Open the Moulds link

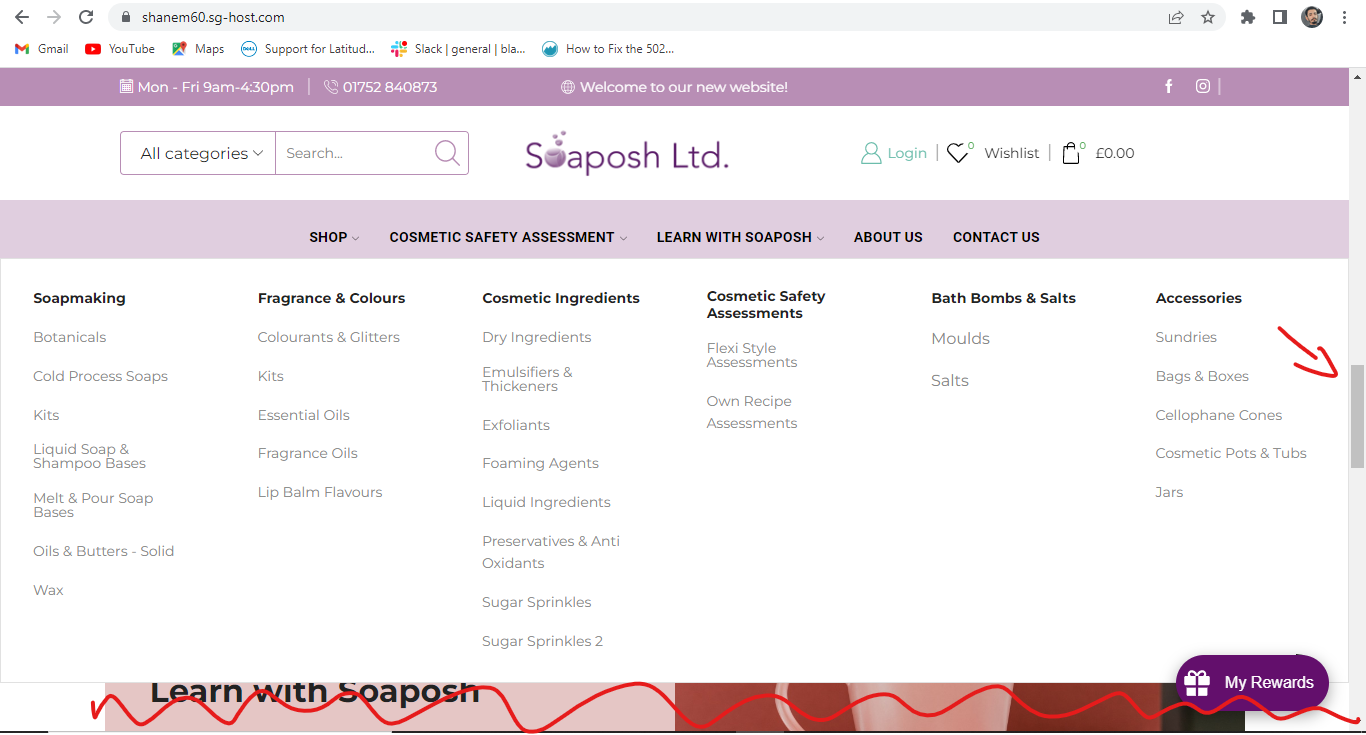(x=960, y=339)
